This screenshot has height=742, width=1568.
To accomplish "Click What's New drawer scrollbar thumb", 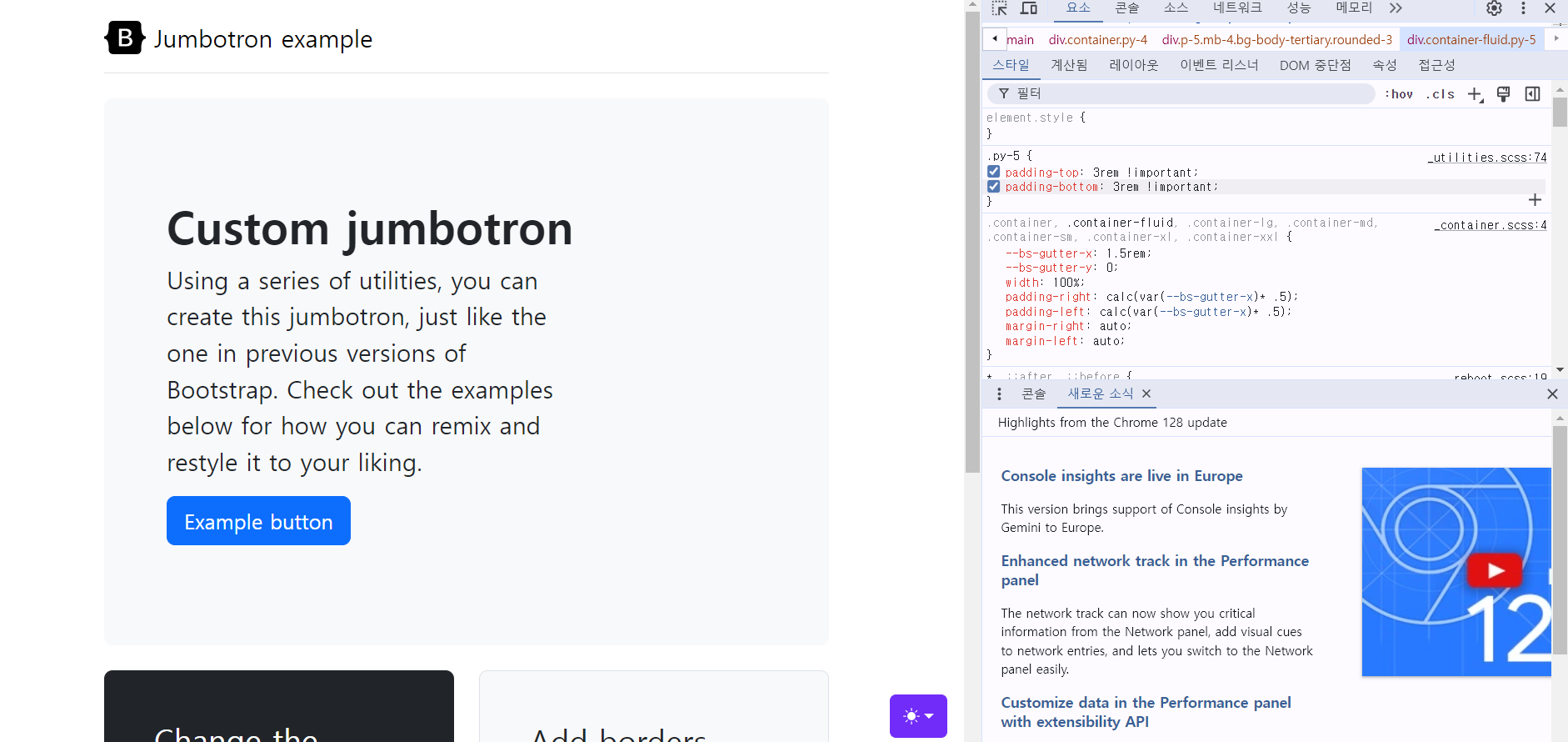I will click(x=1560, y=540).
